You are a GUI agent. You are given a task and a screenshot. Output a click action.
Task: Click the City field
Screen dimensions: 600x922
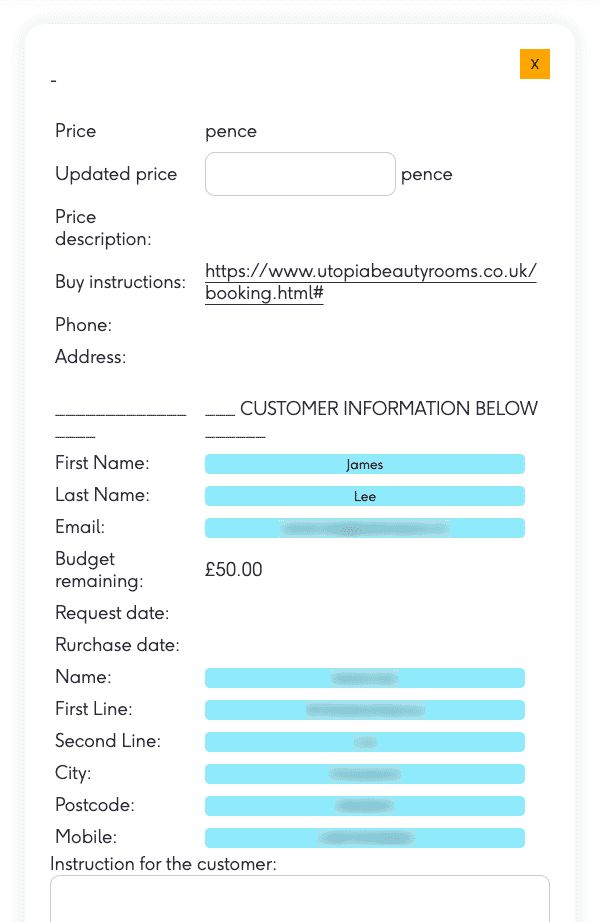(365, 774)
